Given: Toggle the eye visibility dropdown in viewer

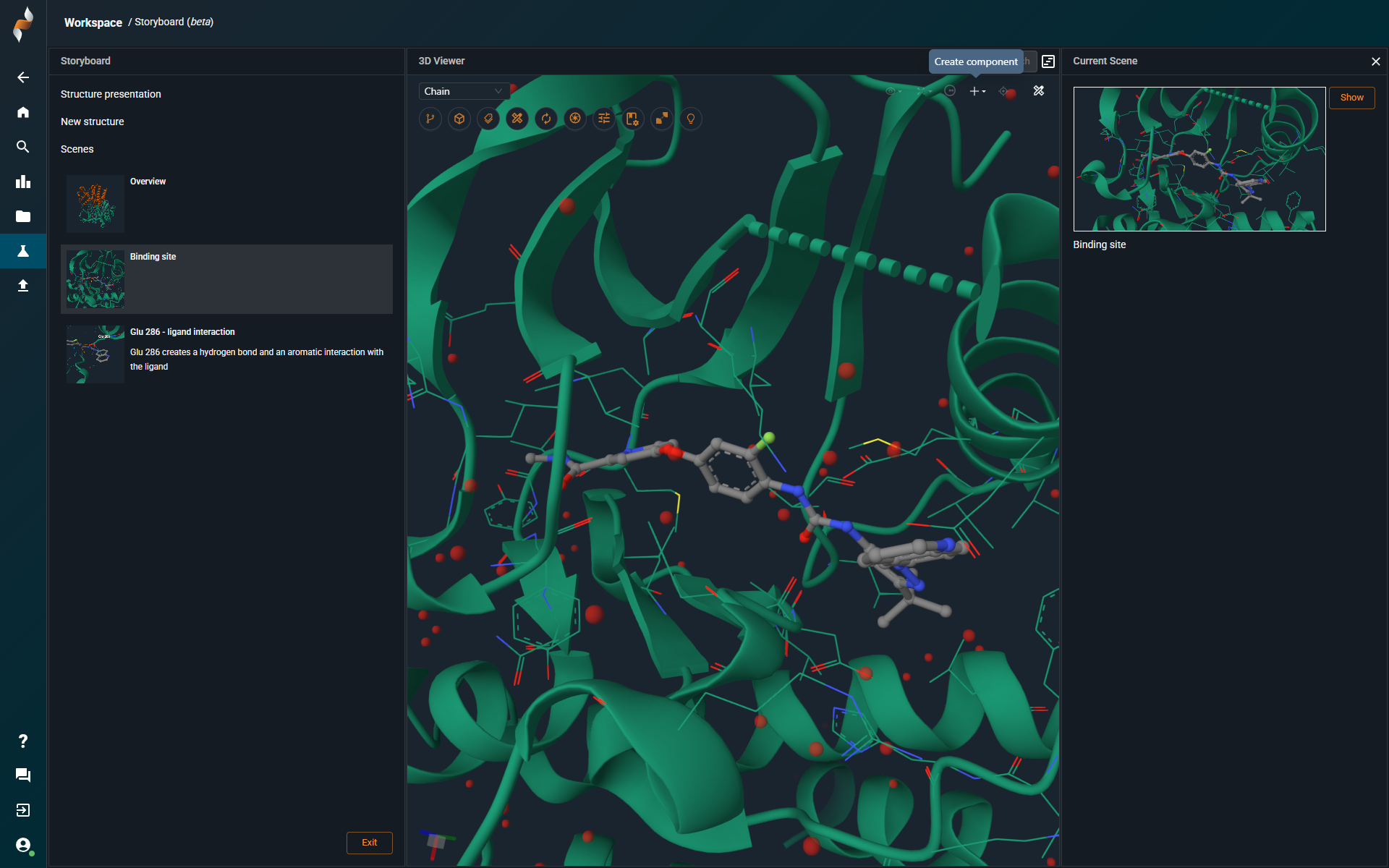Looking at the screenshot, I should pyautogui.click(x=893, y=91).
